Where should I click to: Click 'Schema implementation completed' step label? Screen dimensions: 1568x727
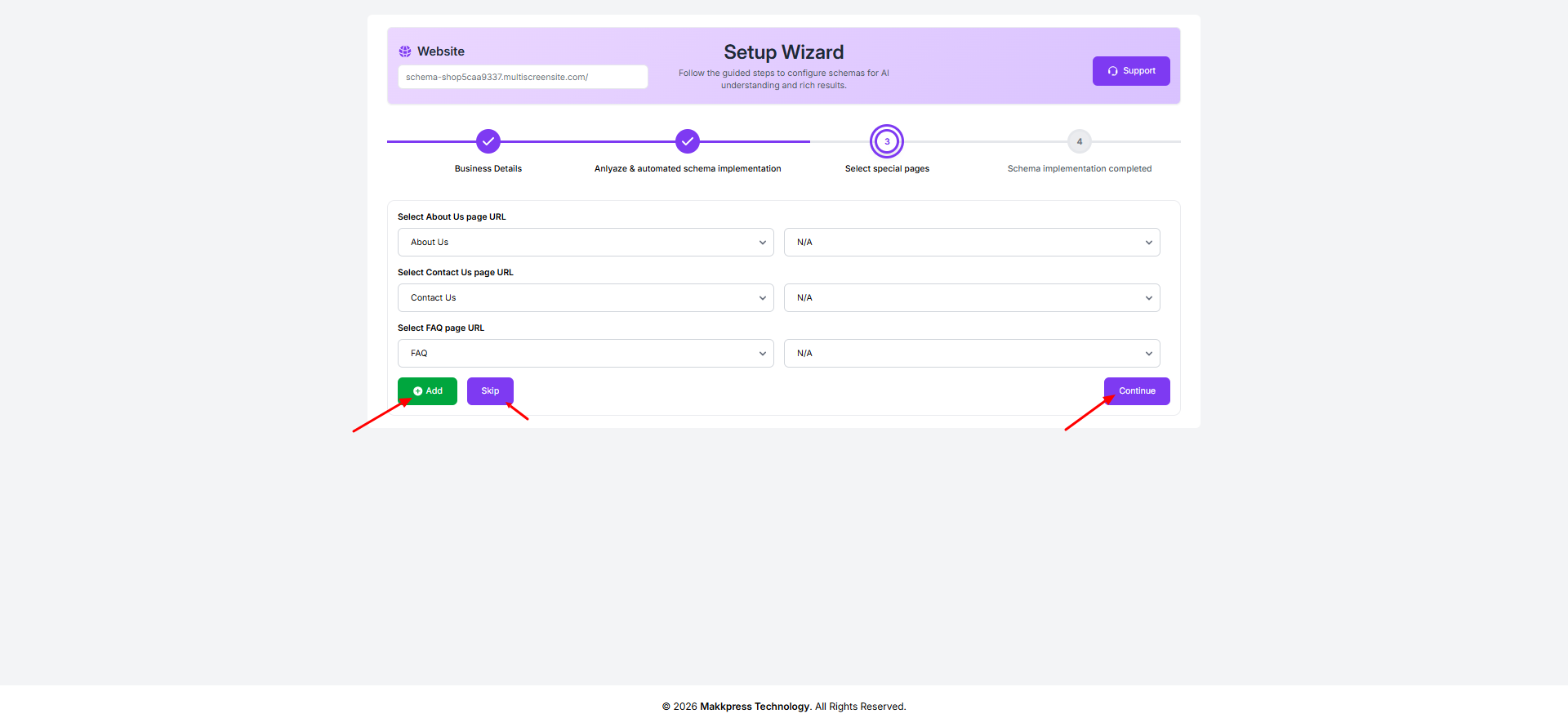point(1079,169)
